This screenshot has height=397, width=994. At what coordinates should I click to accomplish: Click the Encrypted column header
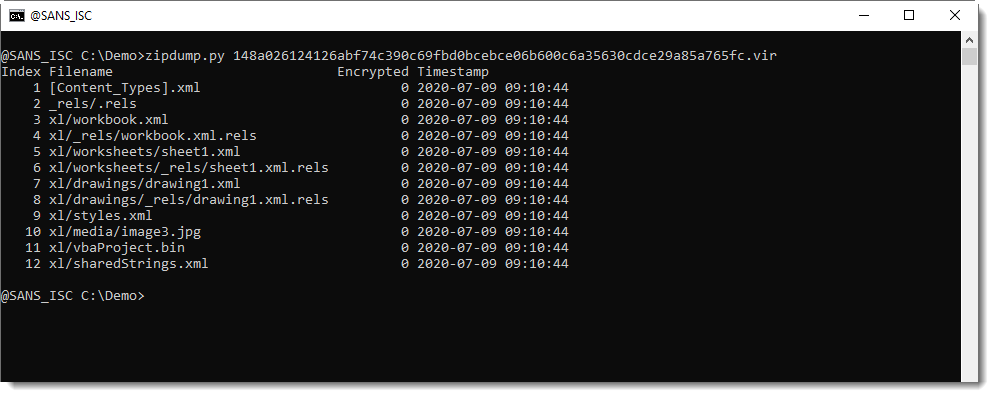click(x=373, y=72)
